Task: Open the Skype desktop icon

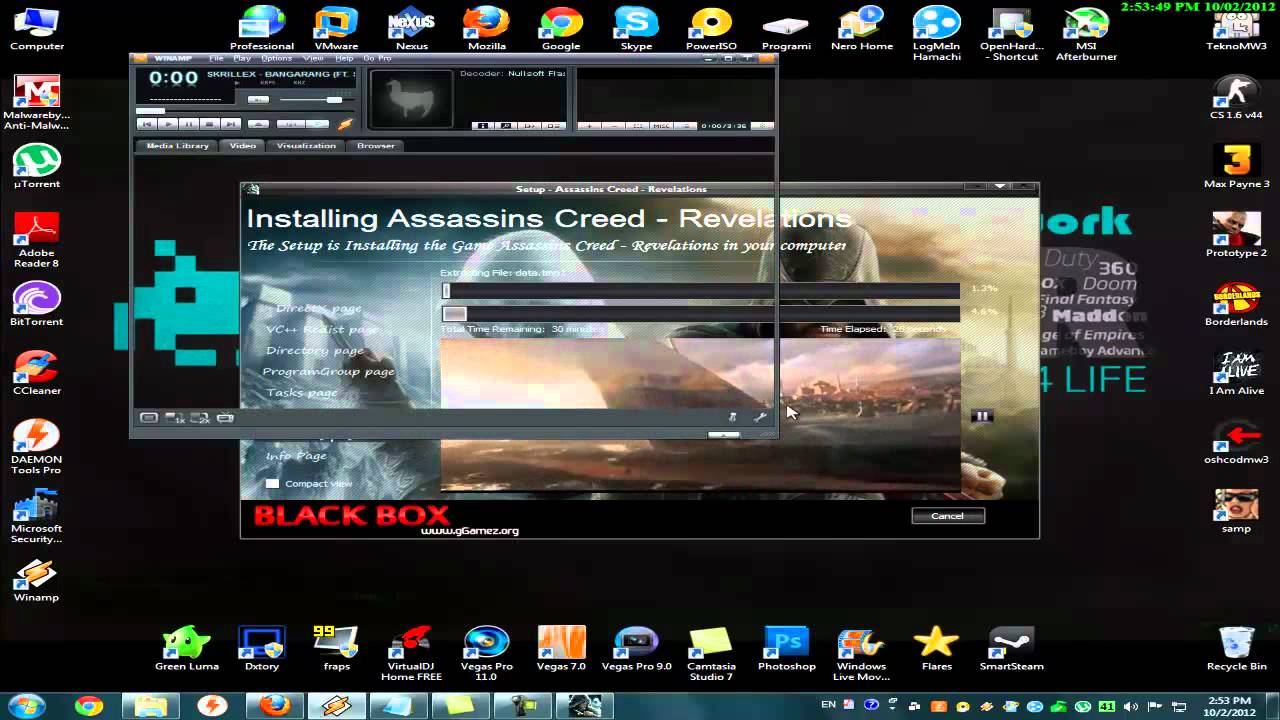Action: [636, 28]
